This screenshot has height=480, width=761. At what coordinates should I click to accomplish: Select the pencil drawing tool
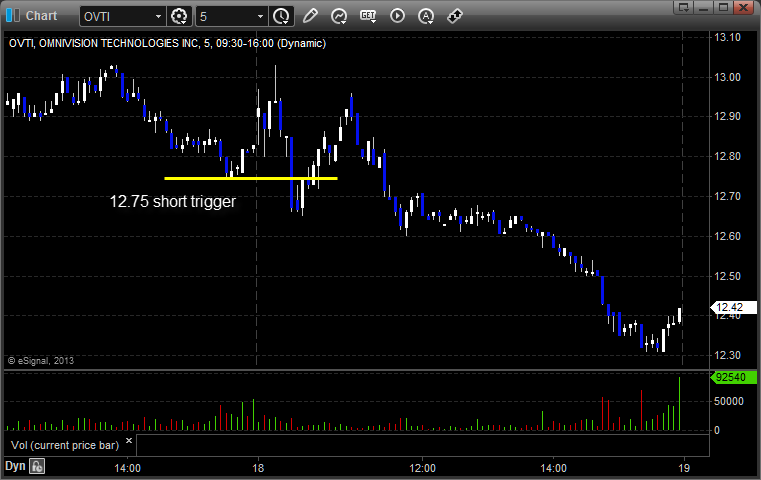pos(310,16)
